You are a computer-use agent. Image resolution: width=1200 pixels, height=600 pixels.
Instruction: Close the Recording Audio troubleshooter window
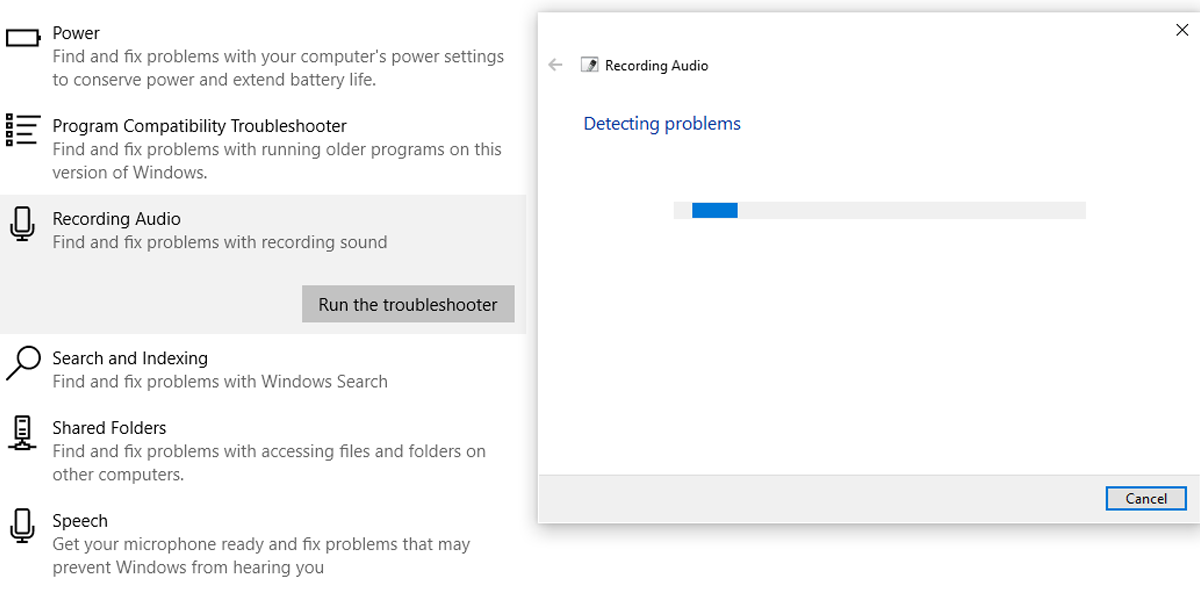[1182, 30]
